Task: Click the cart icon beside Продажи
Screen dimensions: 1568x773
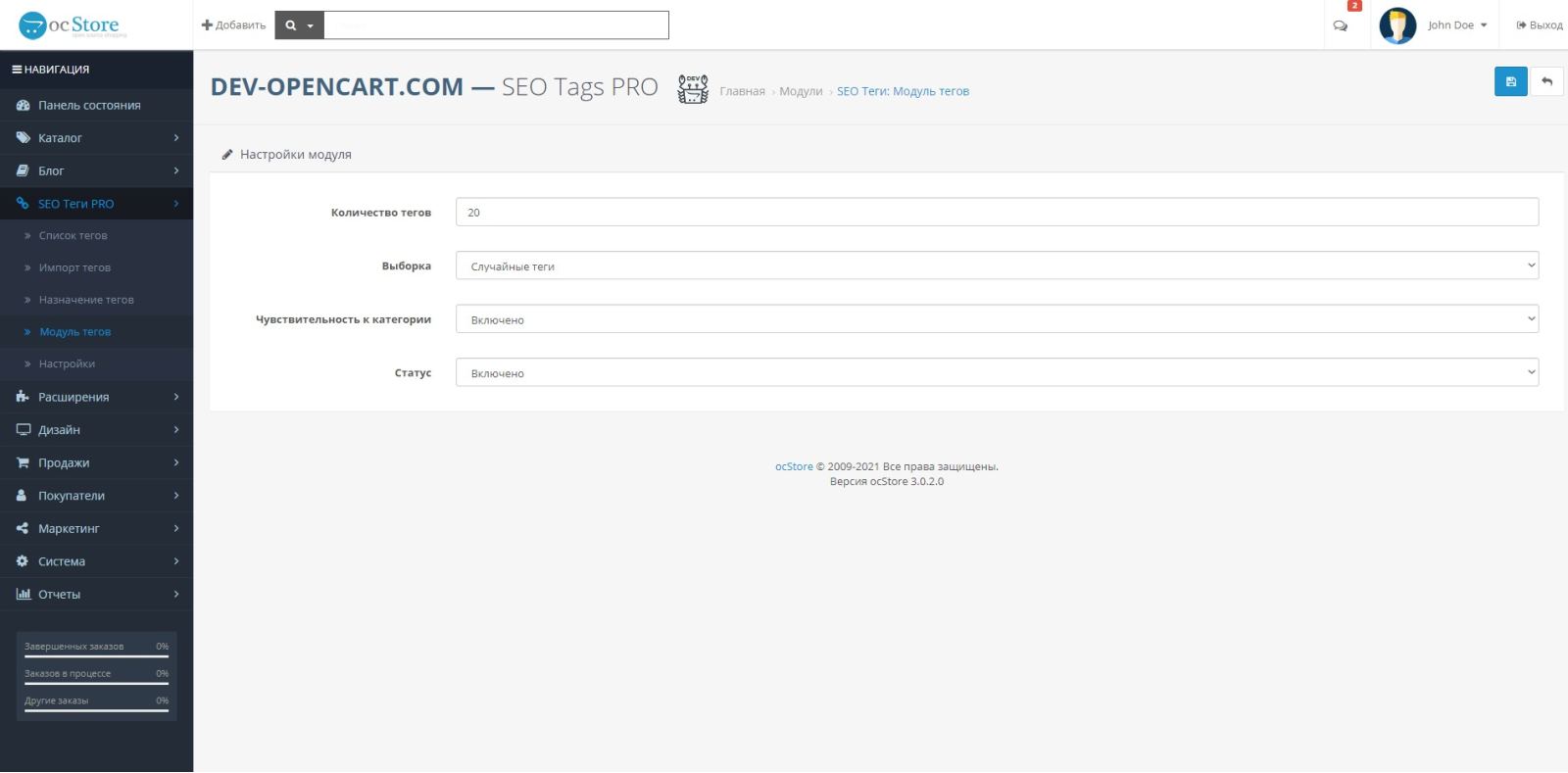Action: click(x=23, y=462)
